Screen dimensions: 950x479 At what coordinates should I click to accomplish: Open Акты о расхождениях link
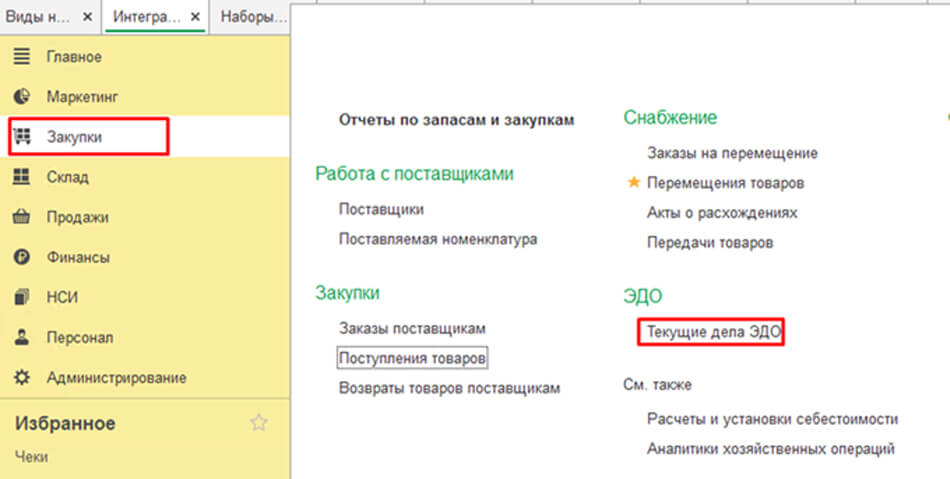(x=708, y=213)
